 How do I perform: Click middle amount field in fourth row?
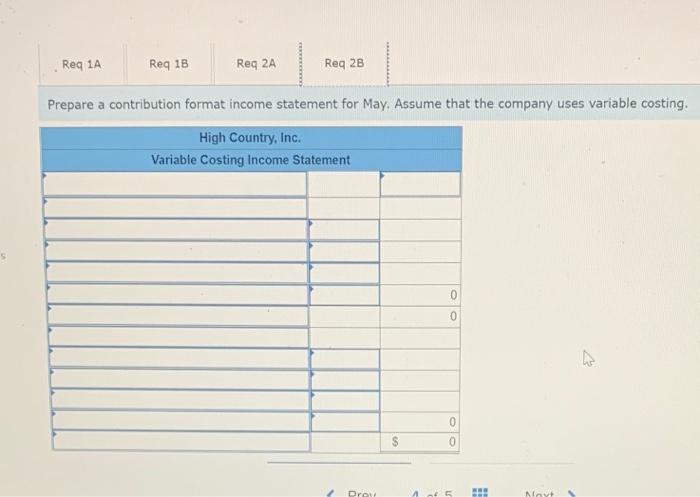(x=344, y=251)
